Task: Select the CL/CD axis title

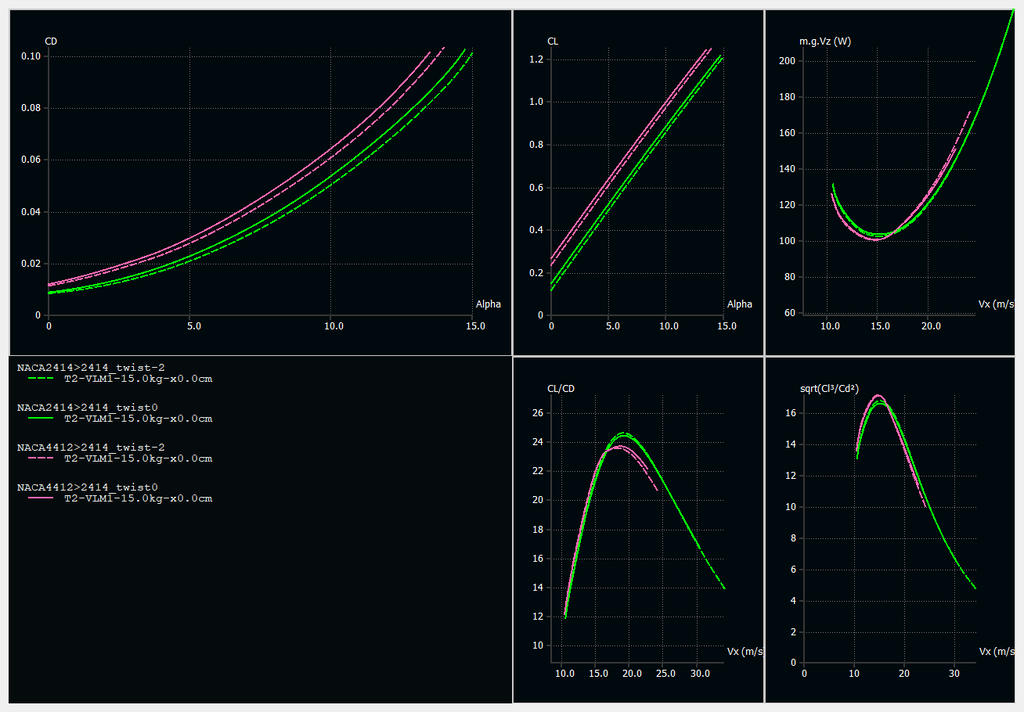Action: point(561,390)
